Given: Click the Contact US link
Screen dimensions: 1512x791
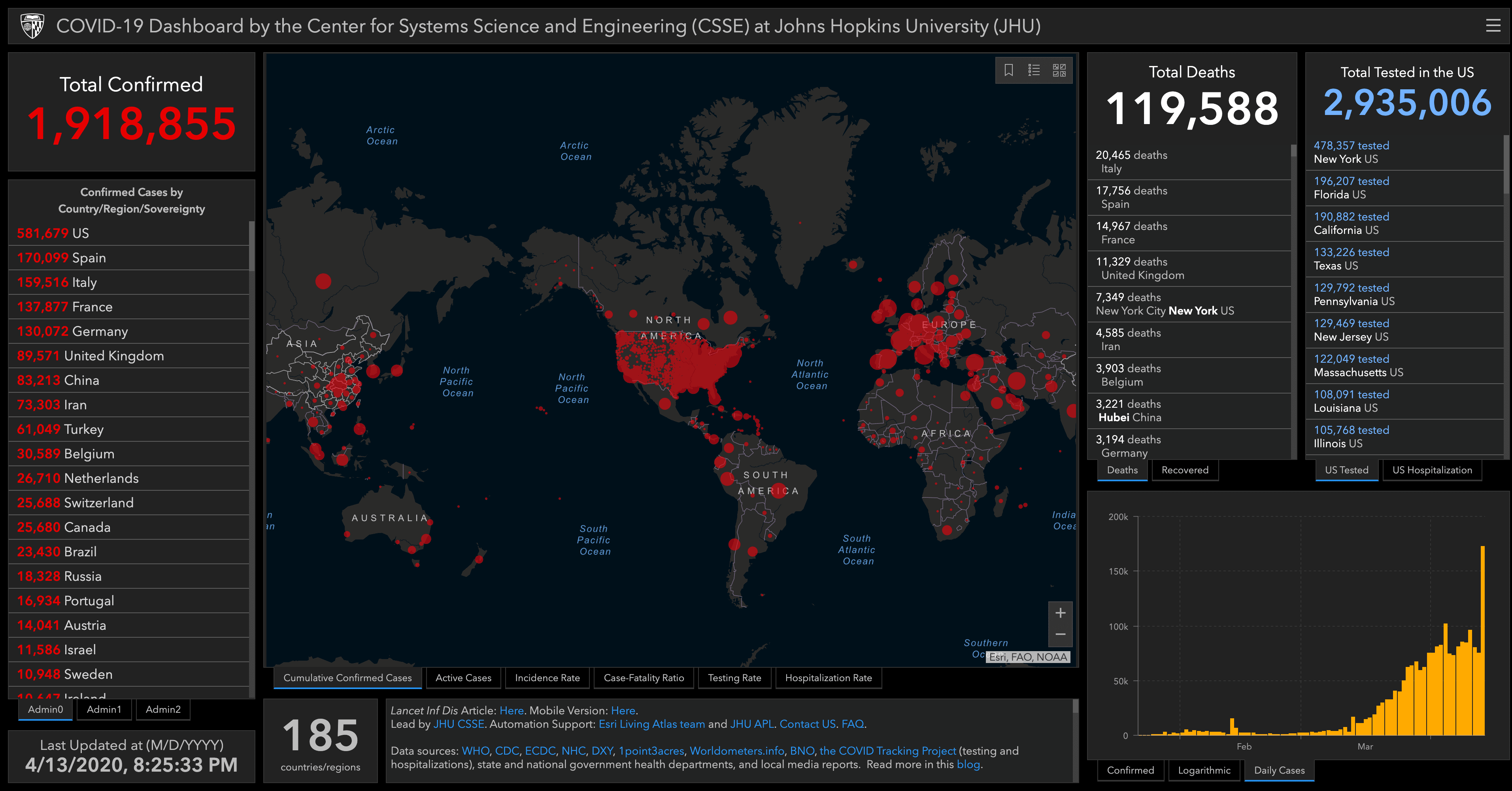Looking at the screenshot, I should (x=807, y=724).
